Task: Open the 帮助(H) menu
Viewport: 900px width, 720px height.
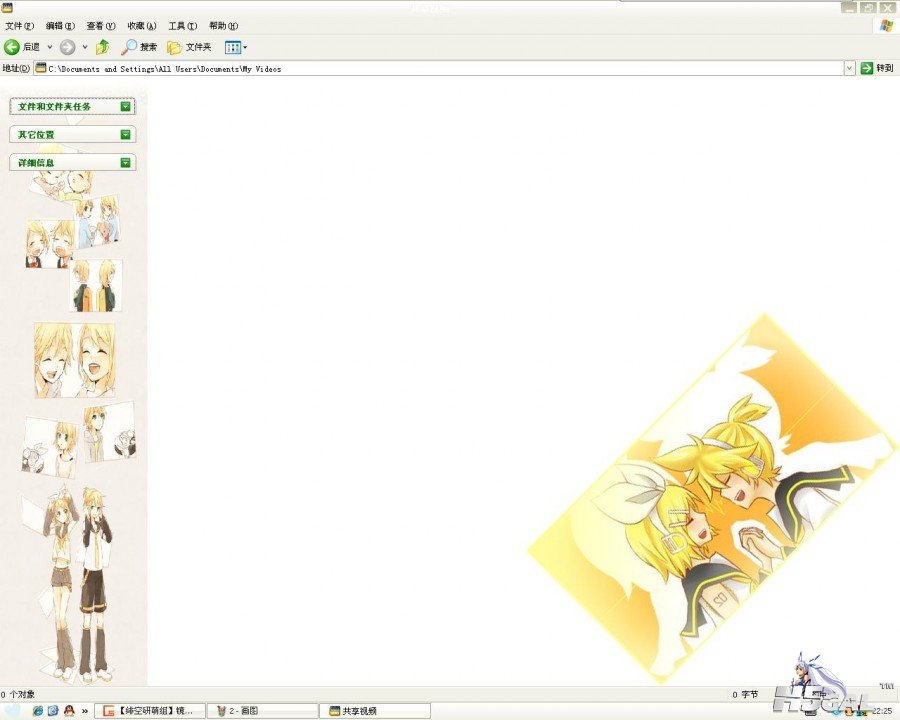Action: click(x=223, y=26)
